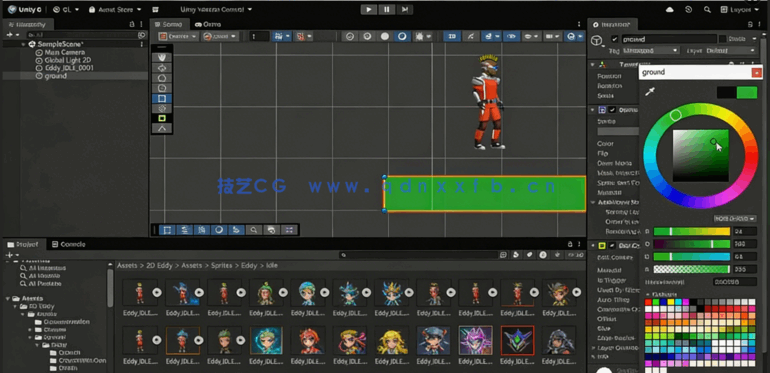Click the ground name field in Inspector
This screenshot has height=373, width=770.
669,39
